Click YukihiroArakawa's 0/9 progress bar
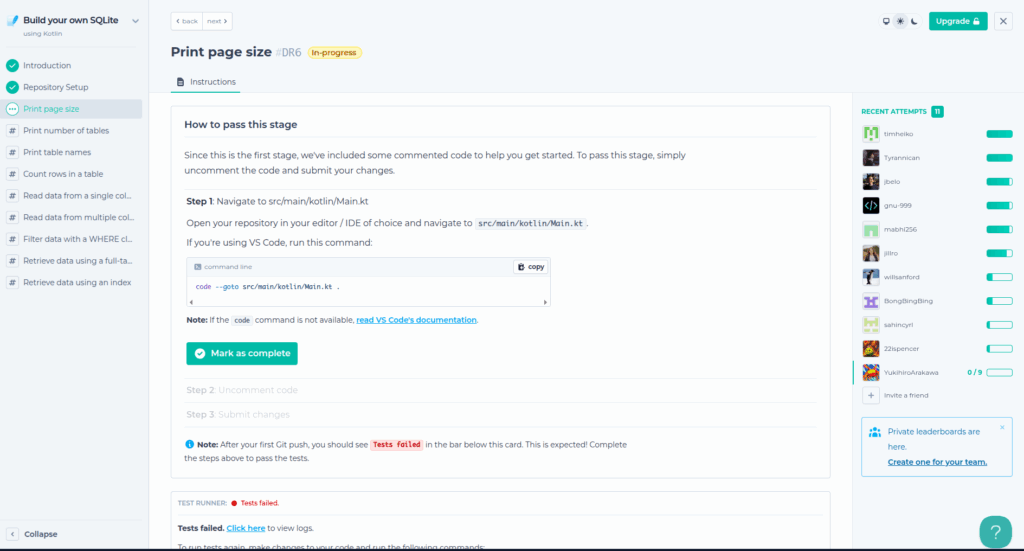This screenshot has height=551, width=1024. [999, 372]
